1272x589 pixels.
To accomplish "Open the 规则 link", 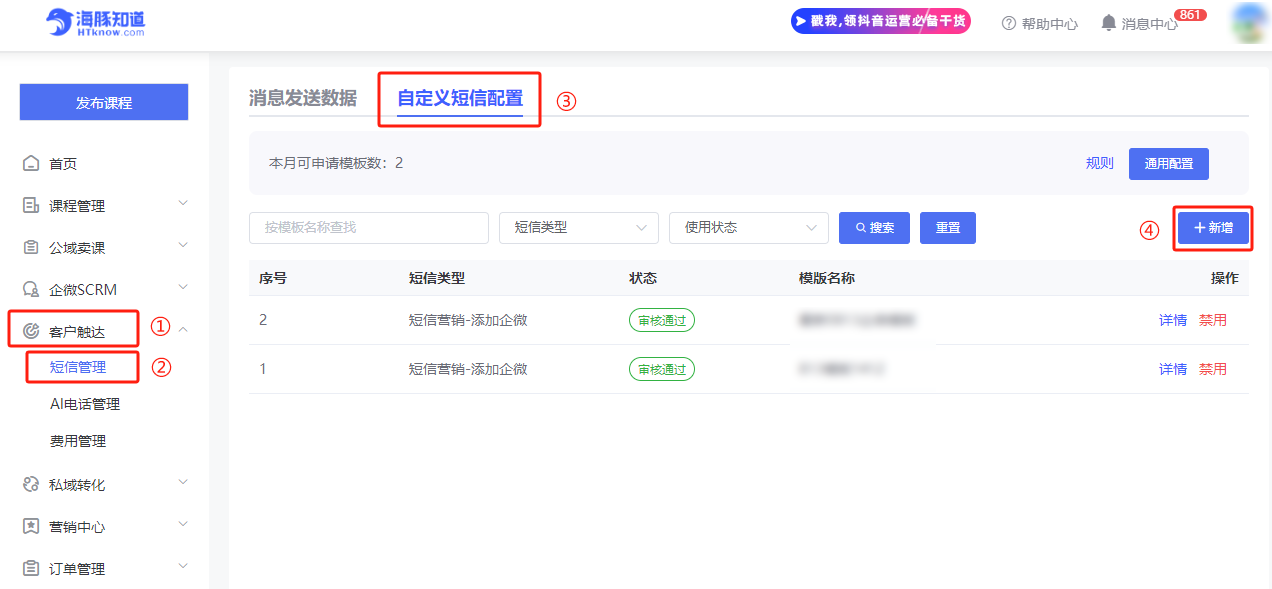I will click(1100, 163).
